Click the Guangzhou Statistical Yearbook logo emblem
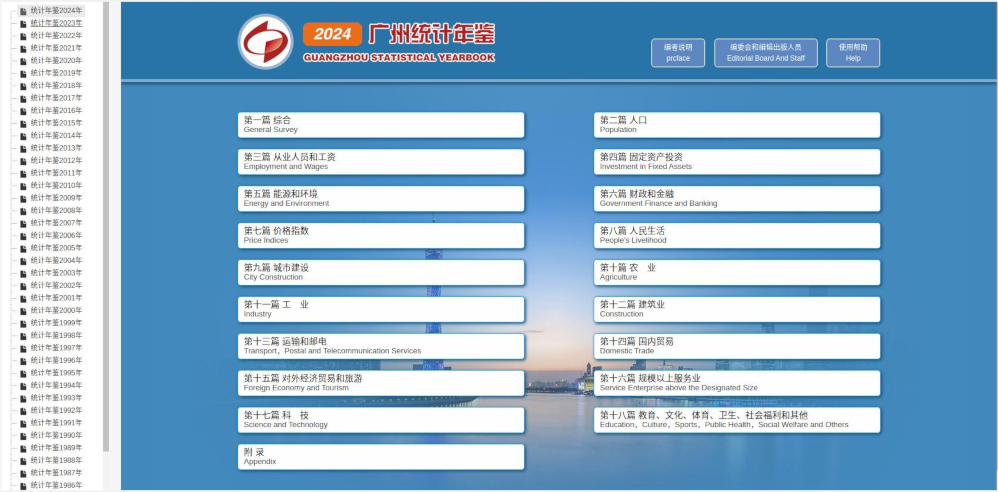 pyautogui.click(x=265, y=42)
